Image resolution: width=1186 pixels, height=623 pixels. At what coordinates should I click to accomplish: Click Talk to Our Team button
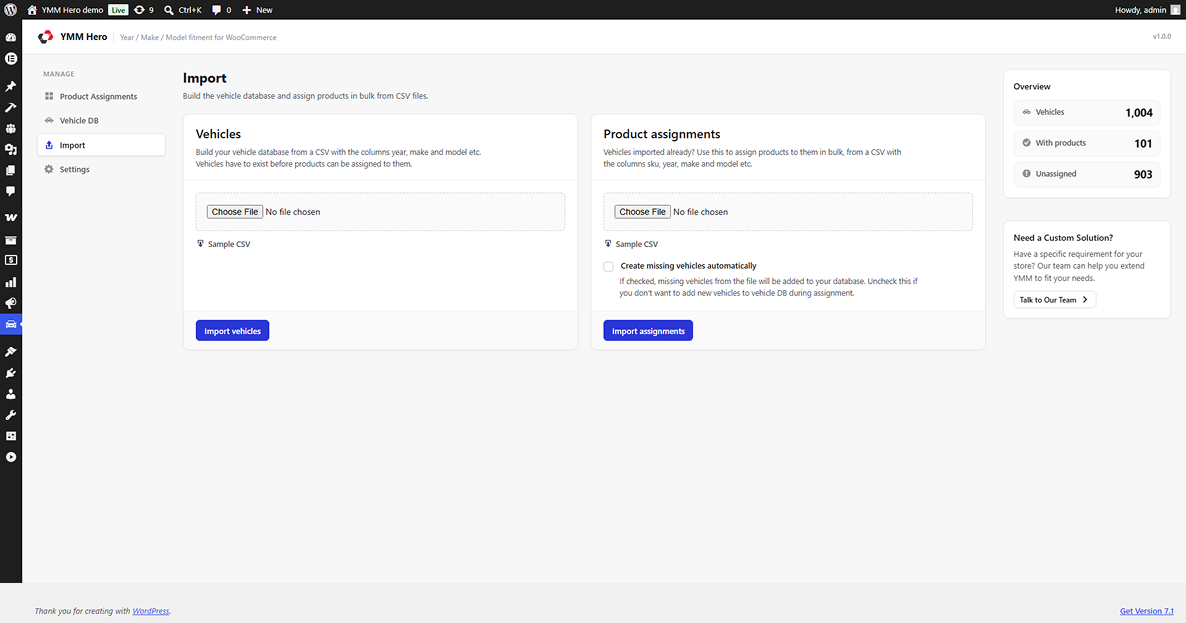[x=1054, y=299]
